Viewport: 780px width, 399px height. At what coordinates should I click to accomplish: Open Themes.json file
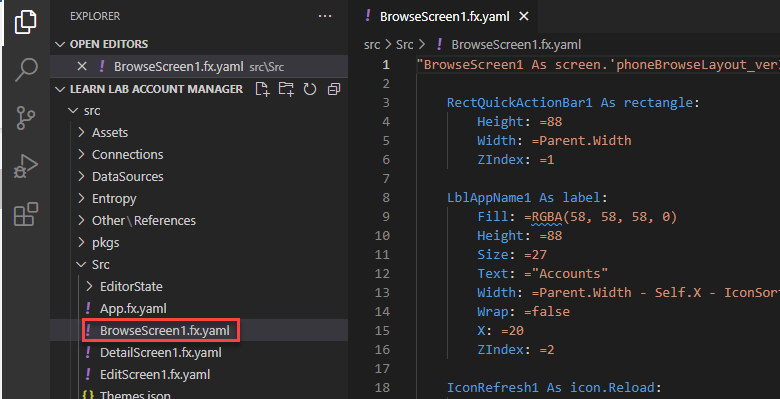pos(135,396)
